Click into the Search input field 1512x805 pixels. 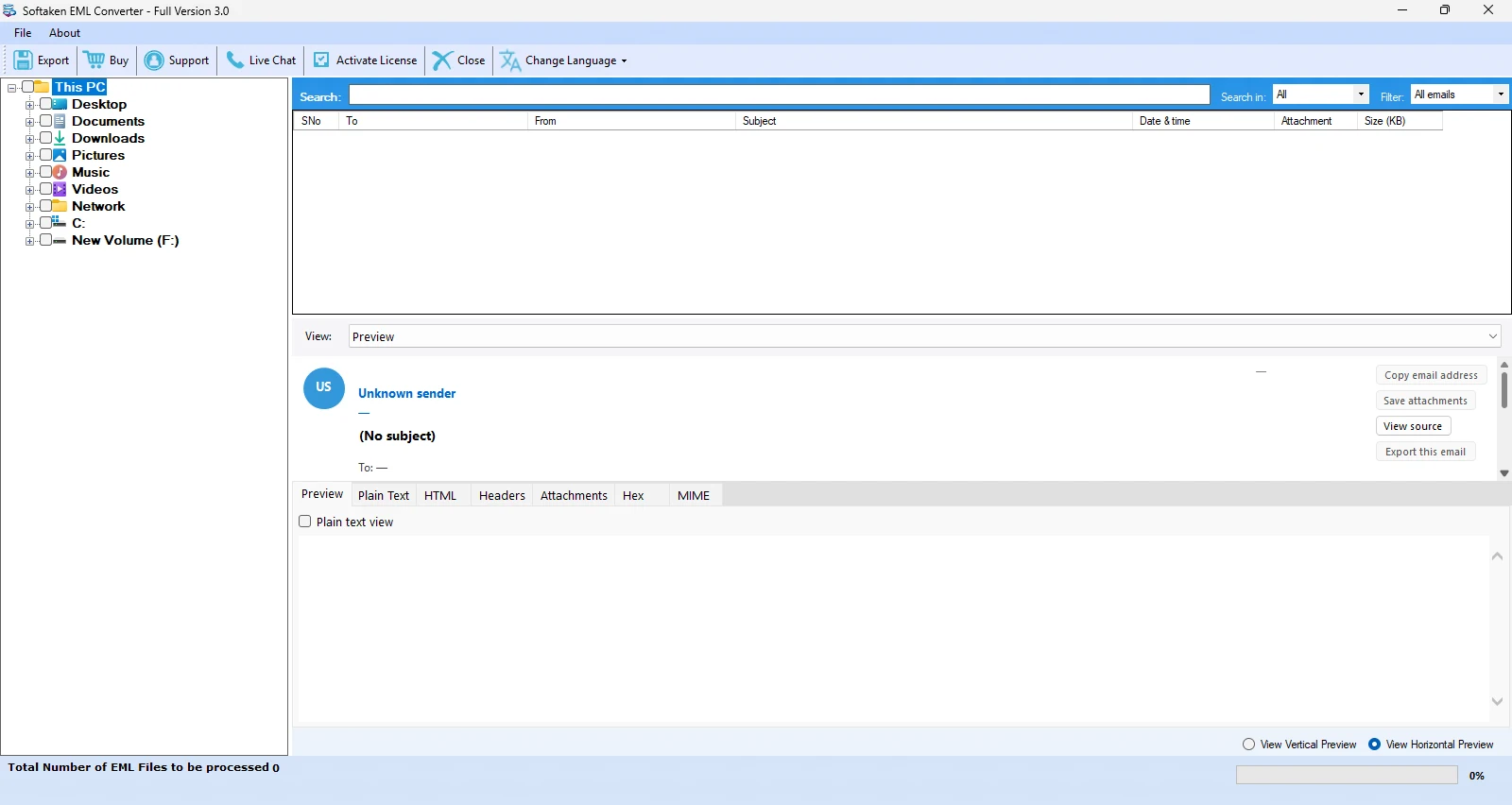click(780, 95)
